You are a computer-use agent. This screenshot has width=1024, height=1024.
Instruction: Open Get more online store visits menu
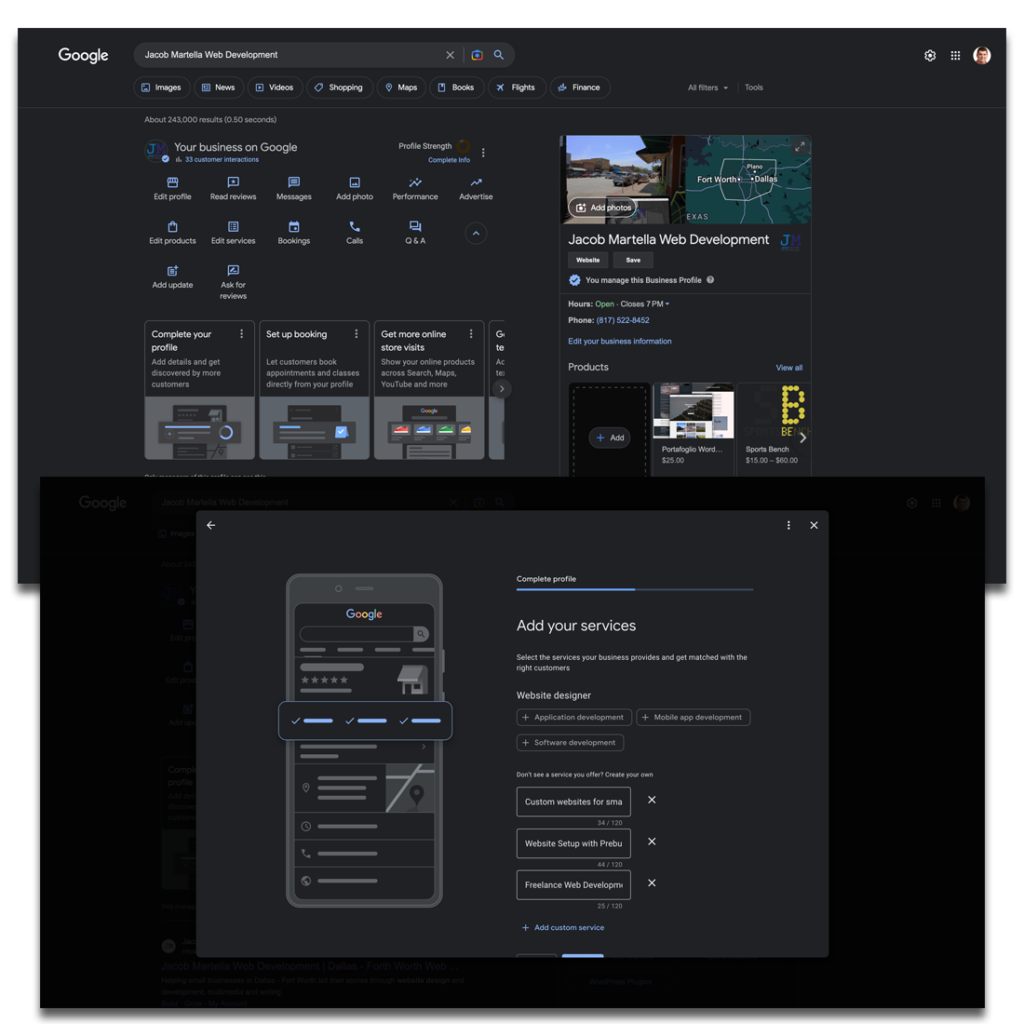pos(471,334)
